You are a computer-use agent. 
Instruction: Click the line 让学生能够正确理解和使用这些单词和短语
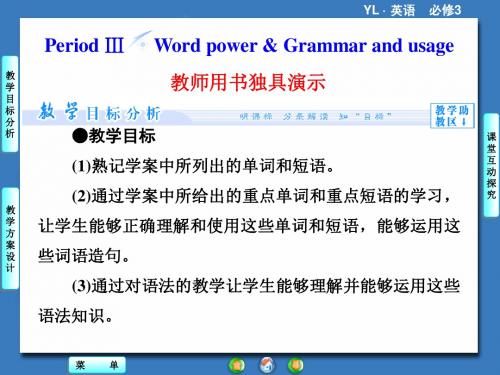click(x=249, y=226)
